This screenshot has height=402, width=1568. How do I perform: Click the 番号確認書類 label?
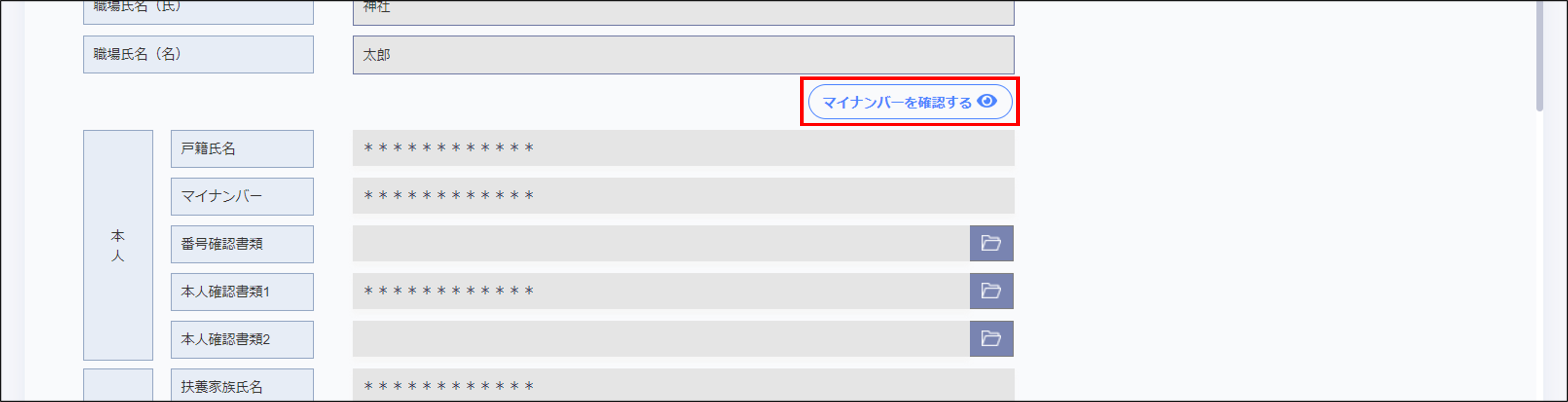point(242,244)
